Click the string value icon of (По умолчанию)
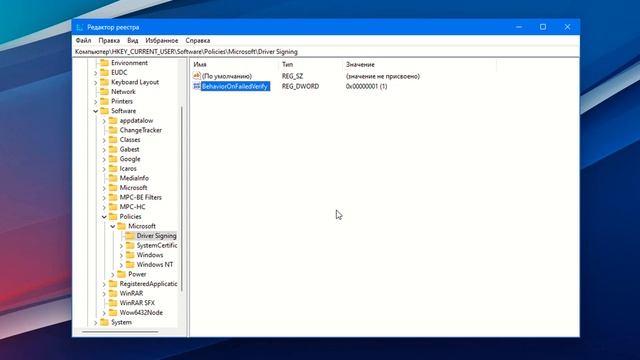Screen dimensions: 640x360 (x=197, y=76)
